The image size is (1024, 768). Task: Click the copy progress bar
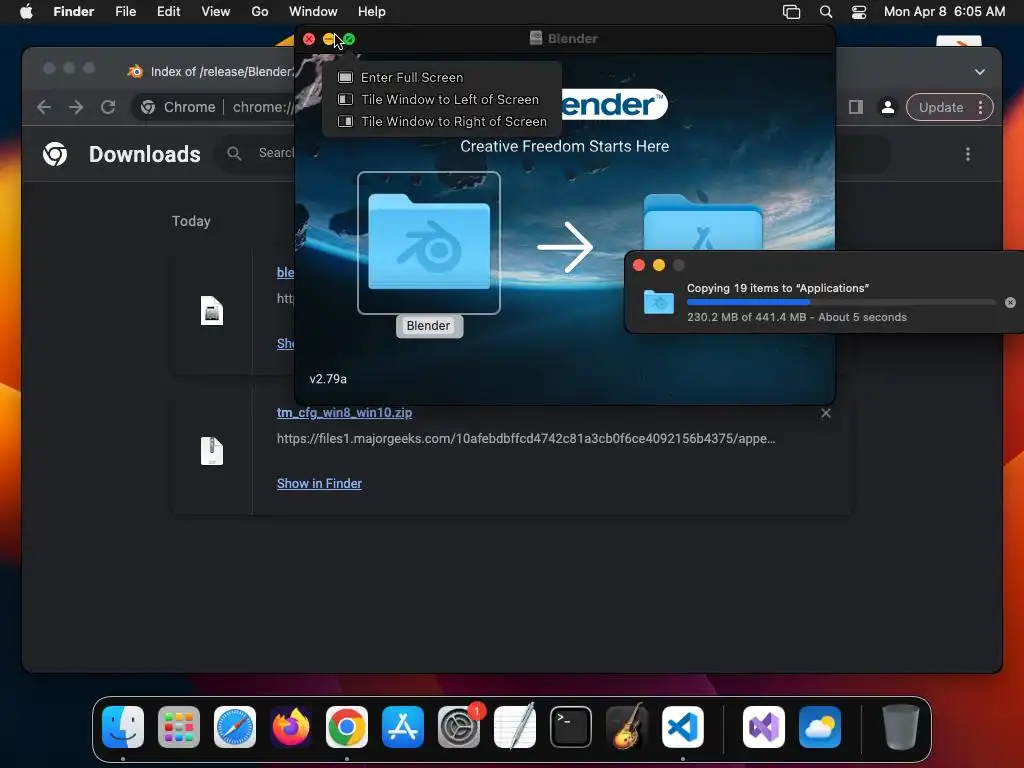[841, 302]
